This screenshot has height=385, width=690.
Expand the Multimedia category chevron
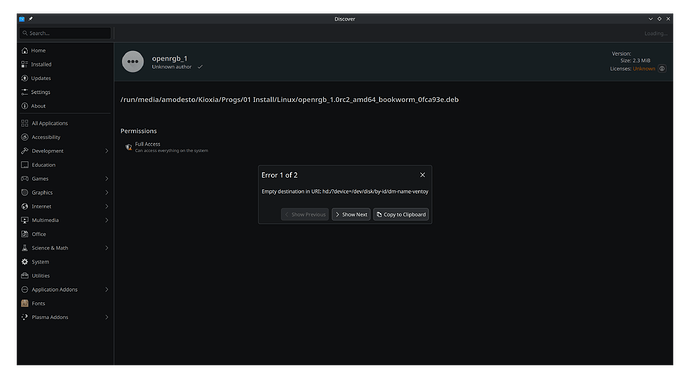(106, 220)
